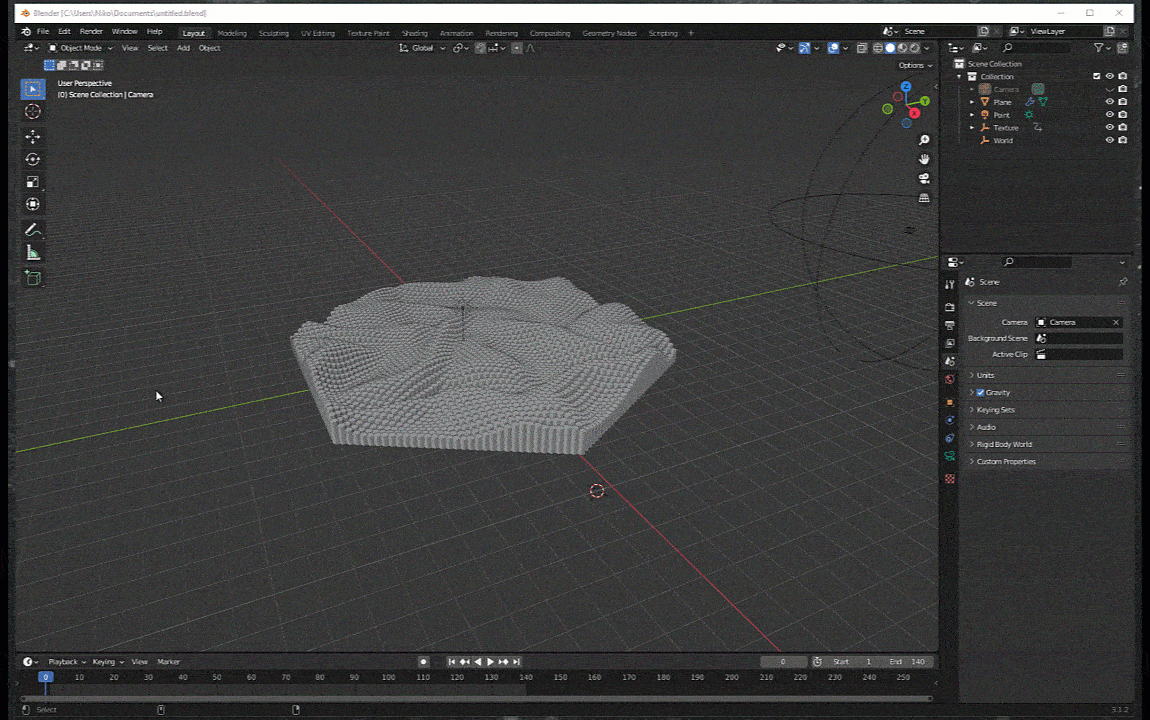Switch to the Geometry Nodes workspace tab
Viewport: 1150px width, 720px height.
[609, 33]
